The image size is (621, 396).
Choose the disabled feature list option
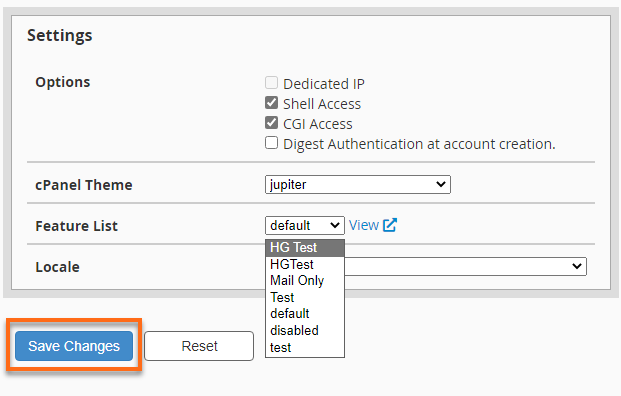click(305, 330)
